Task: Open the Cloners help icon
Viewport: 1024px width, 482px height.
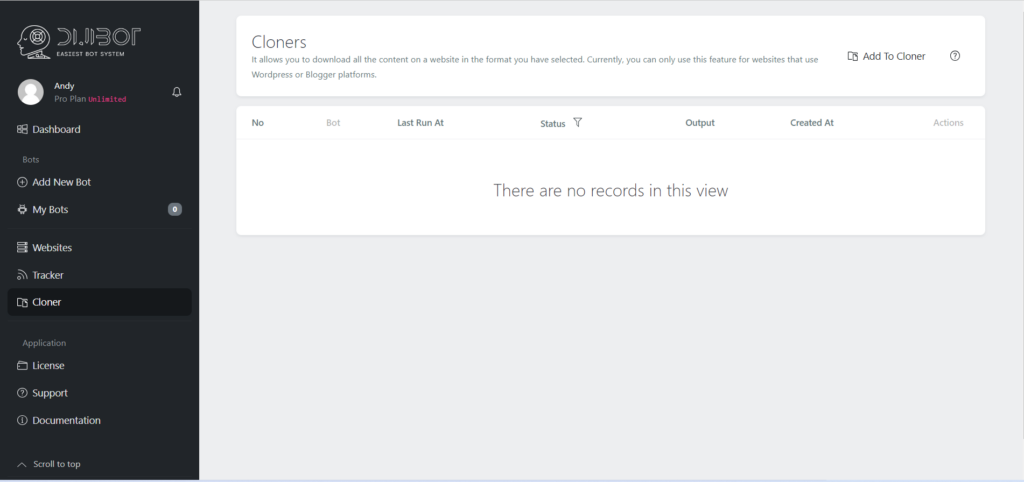Action: click(x=955, y=56)
